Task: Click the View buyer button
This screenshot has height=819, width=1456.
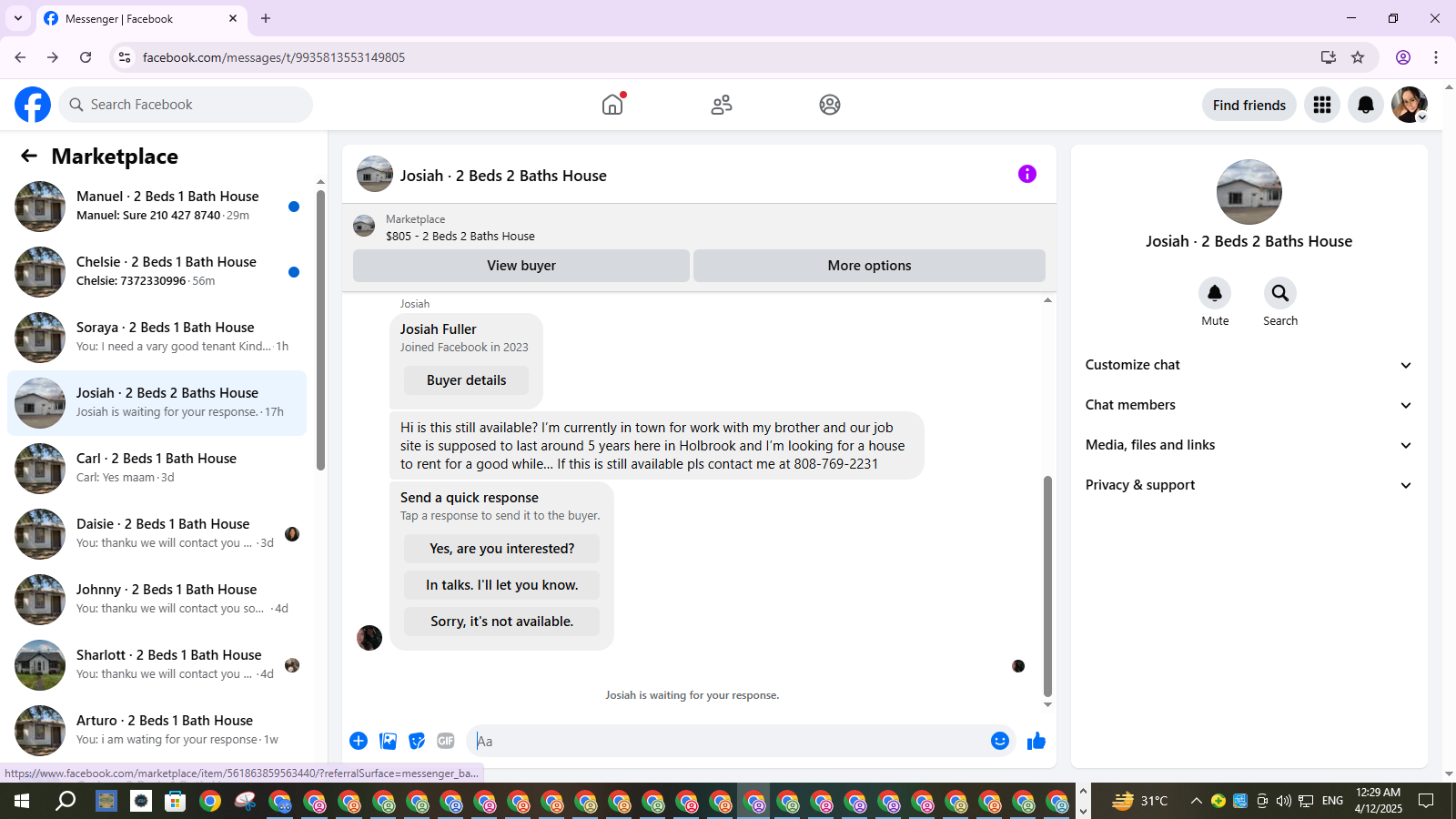Action: pos(521,266)
